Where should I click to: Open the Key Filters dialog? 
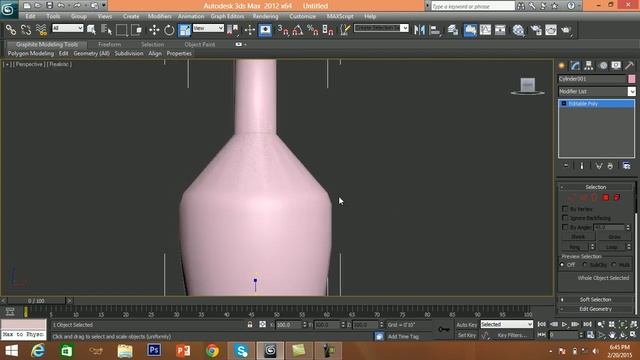click(x=512, y=335)
